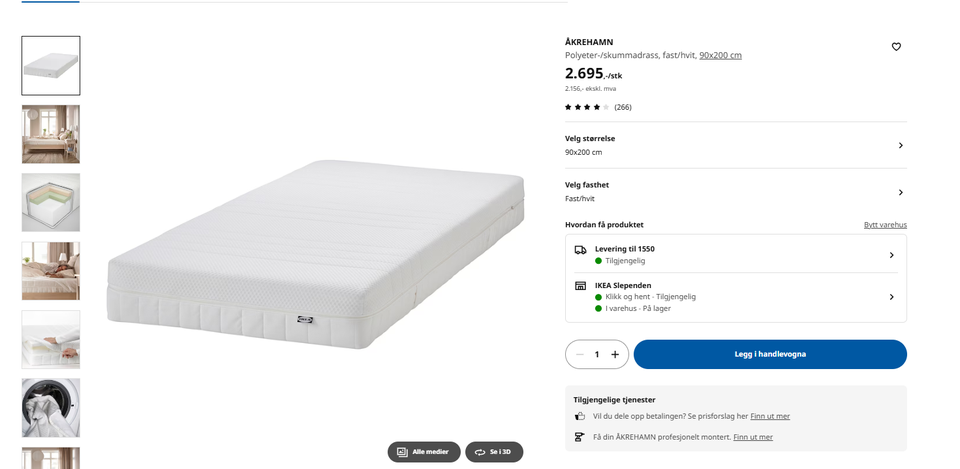This screenshot has width=960, height=469.
Task: Open the Se i 3D viewer
Action: (x=494, y=452)
